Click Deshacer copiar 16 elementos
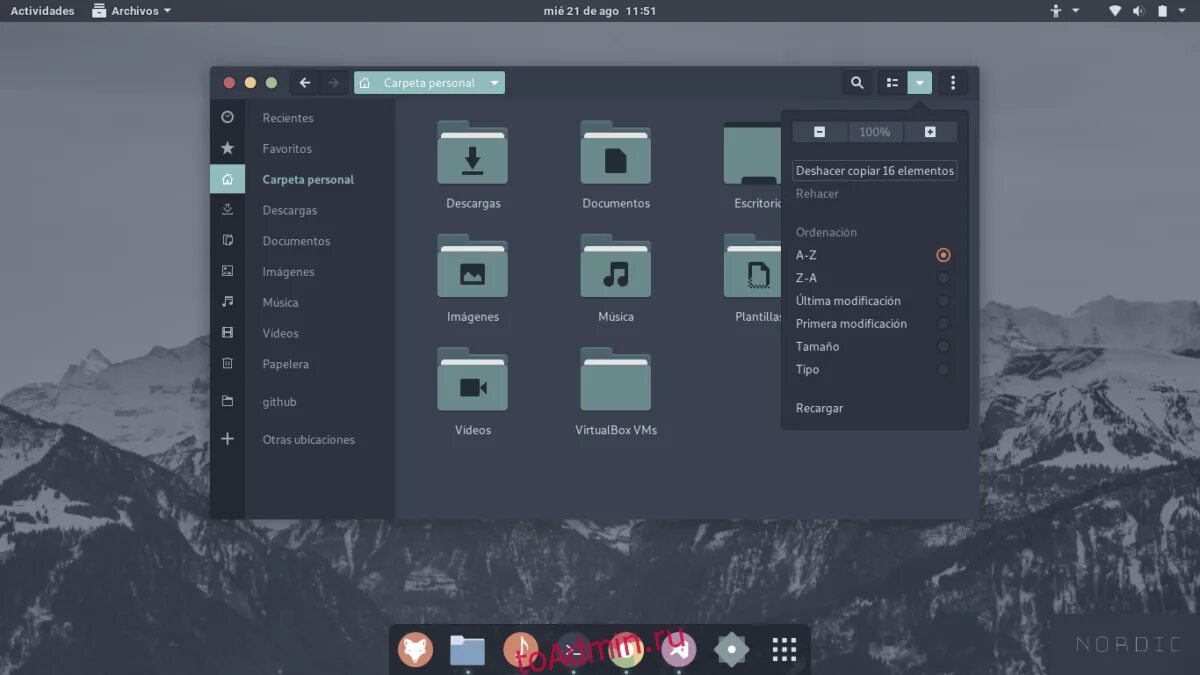 [874, 171]
